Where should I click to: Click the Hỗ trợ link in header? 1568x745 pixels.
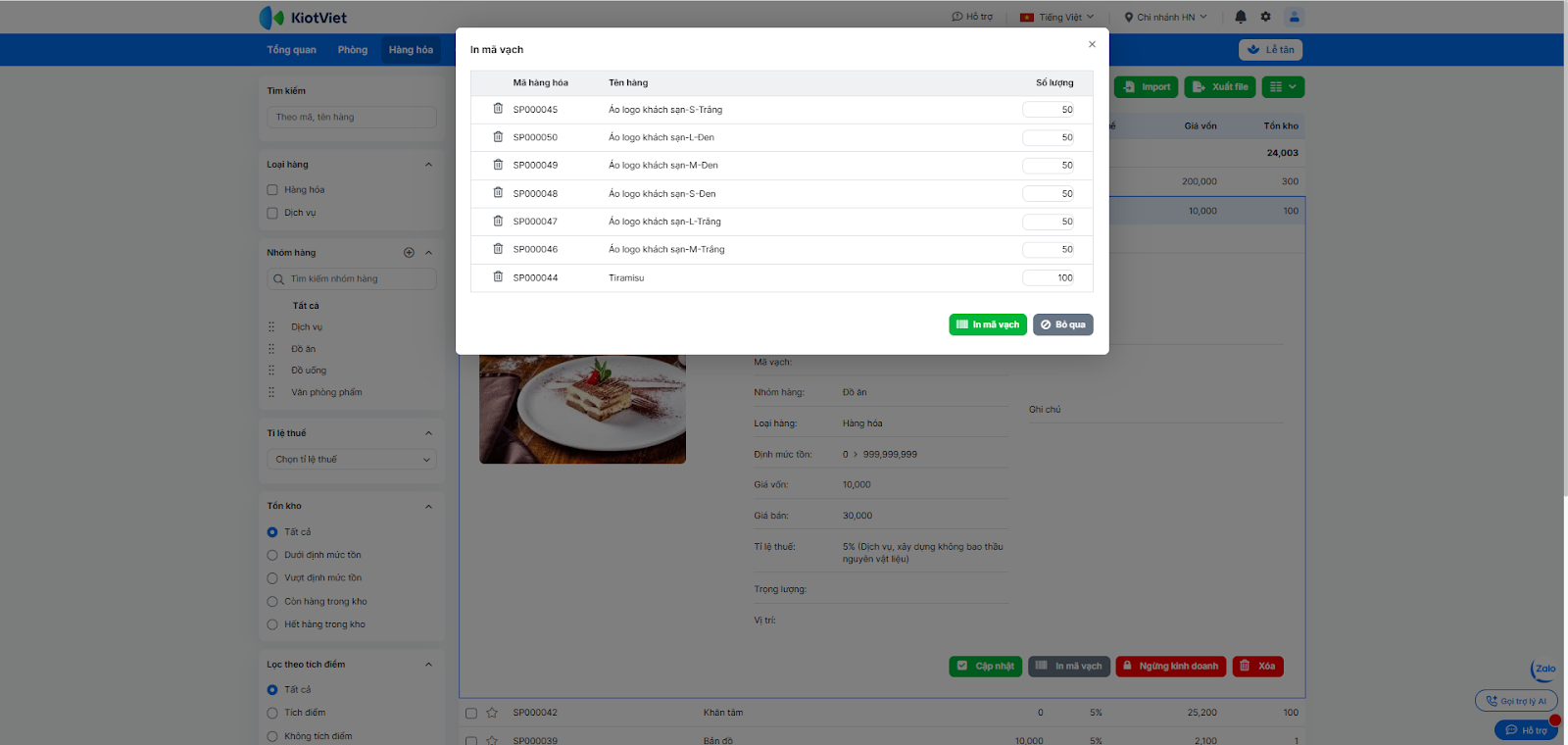click(972, 17)
